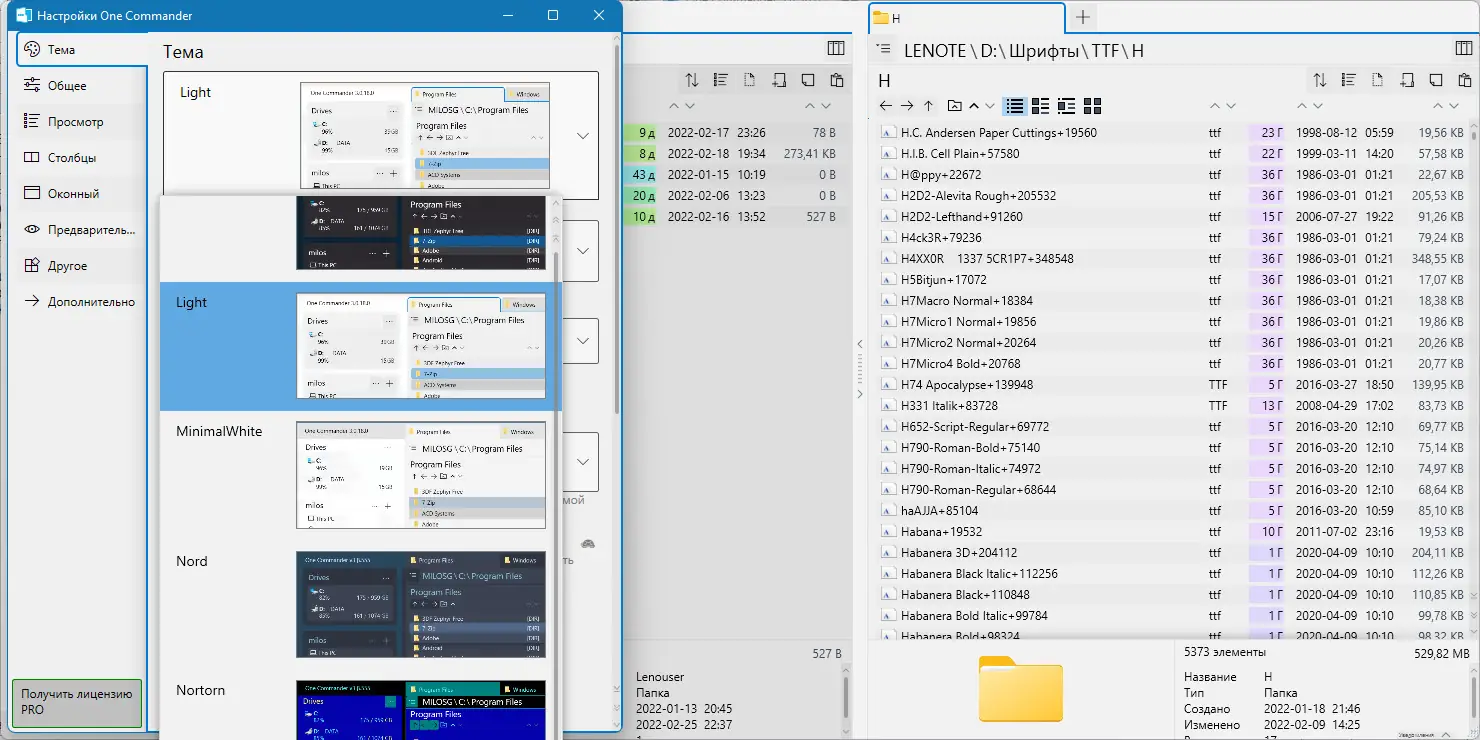This screenshot has width=1480, height=740.
Task: Go up one folder level in H pane
Action: click(928, 105)
